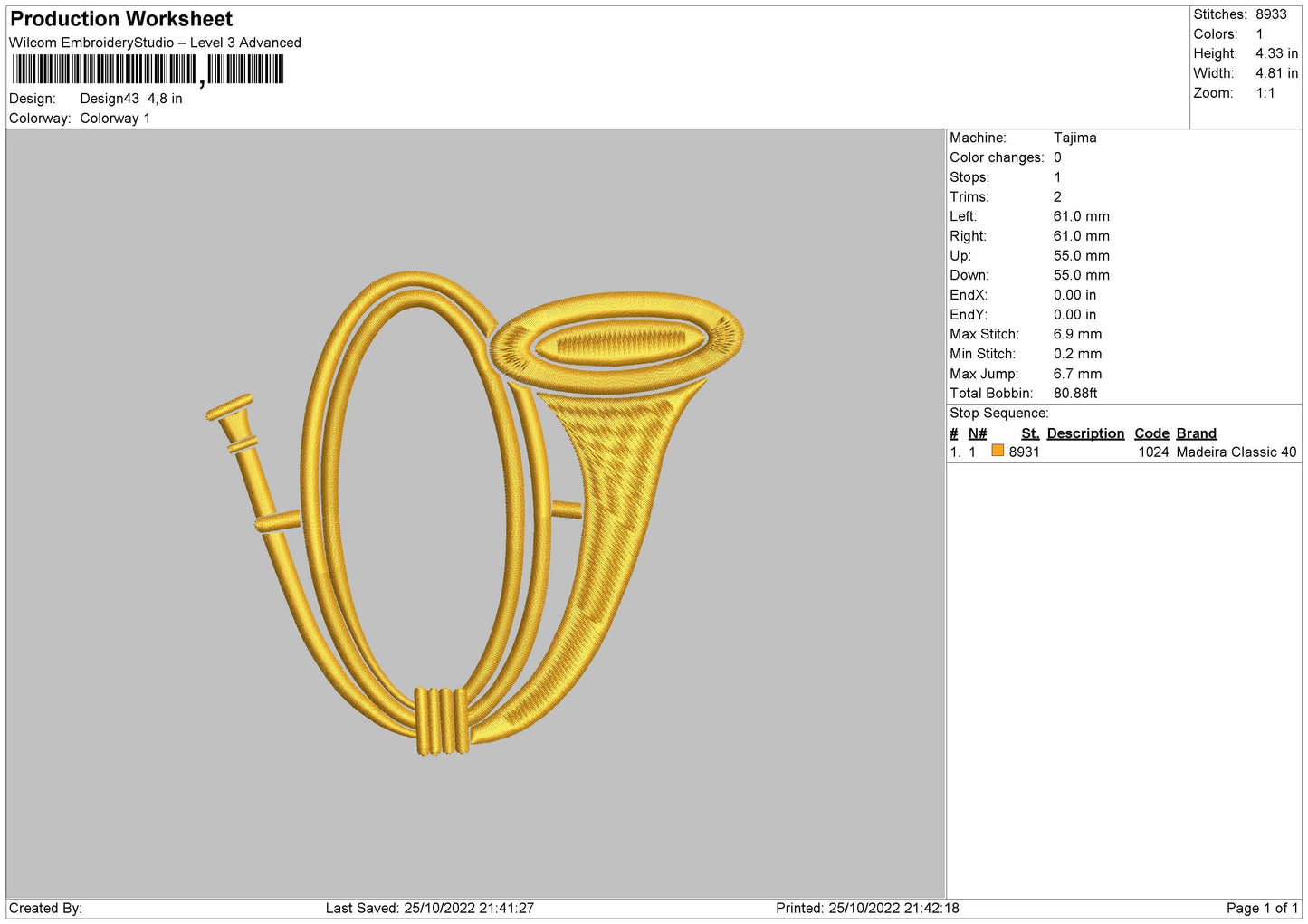The width and height of the screenshot is (1308, 924).
Task: Click the 'Colorway 1' value
Action: click(x=115, y=119)
